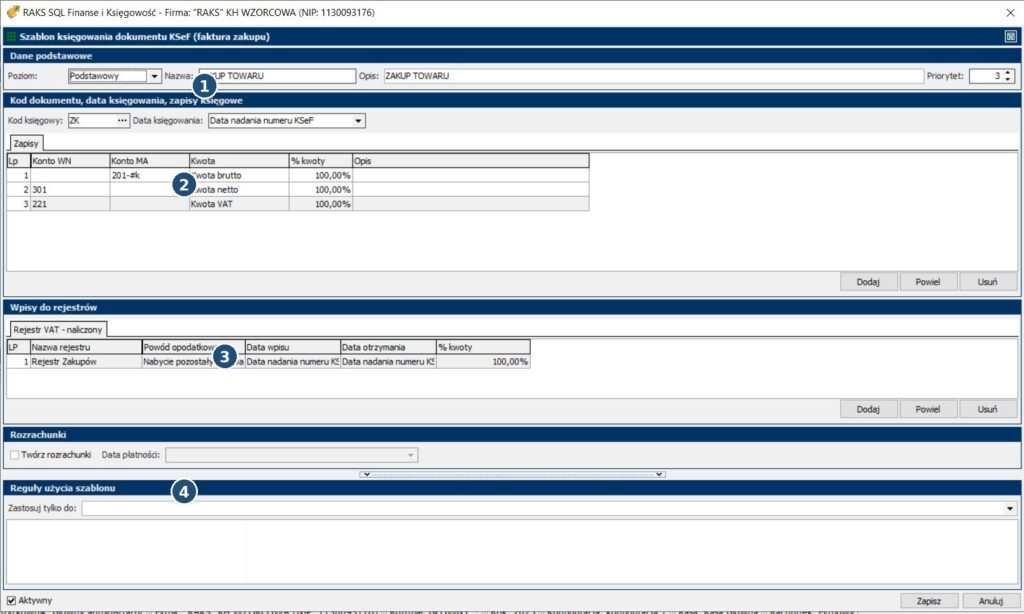This screenshot has width=1024, height=614.
Task: Select the Rejestr VAT - naliczony tab
Action: tap(57, 329)
